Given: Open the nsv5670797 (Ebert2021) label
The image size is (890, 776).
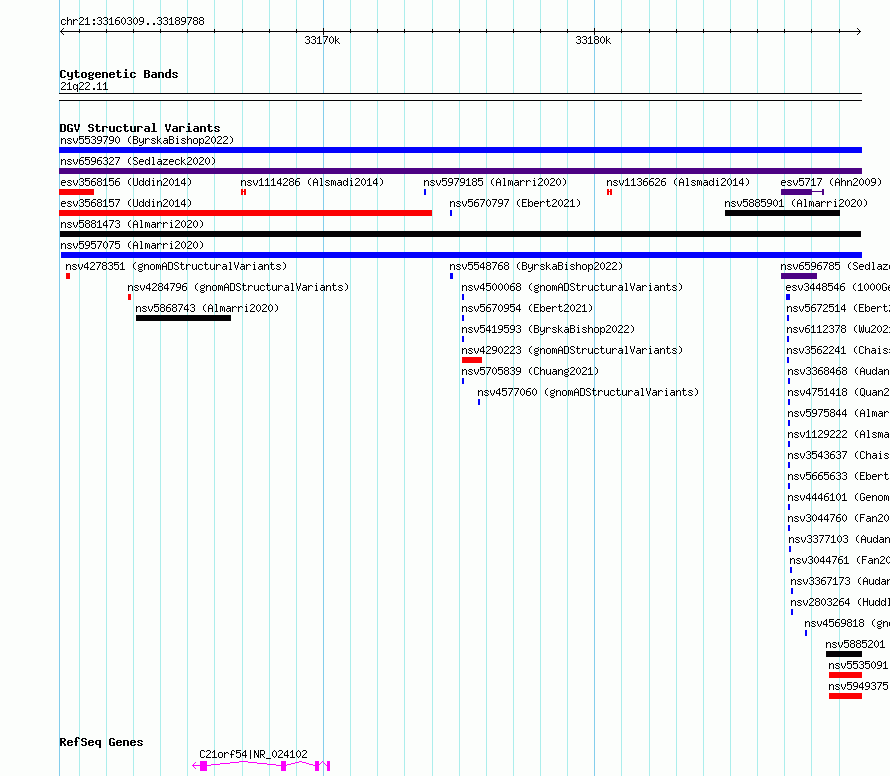Looking at the screenshot, I should click(x=515, y=203).
